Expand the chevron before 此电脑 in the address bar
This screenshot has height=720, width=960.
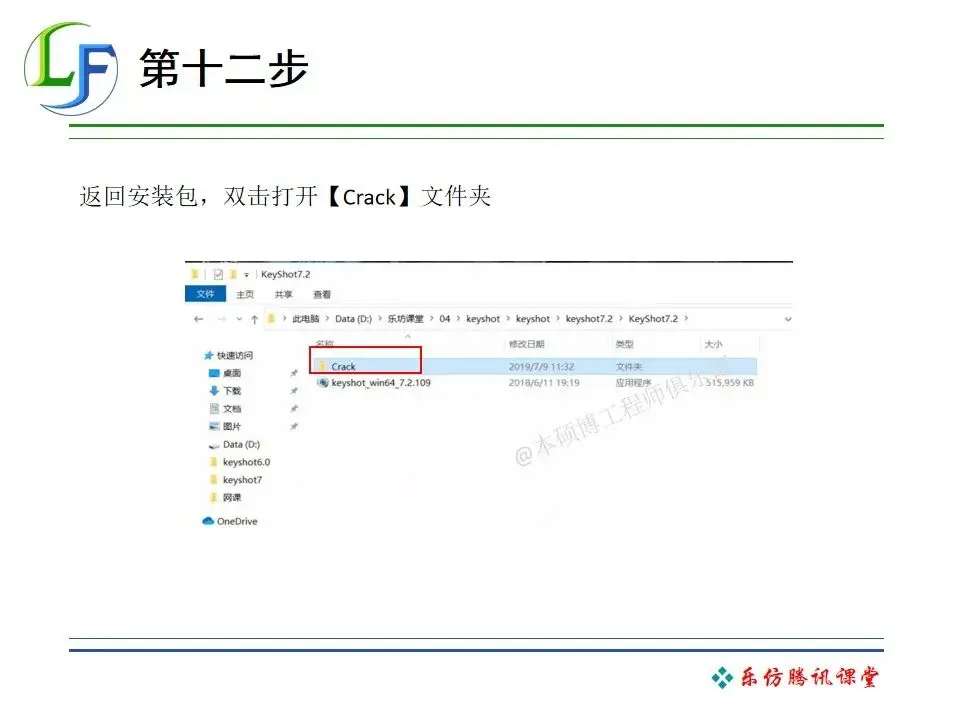click(x=285, y=318)
